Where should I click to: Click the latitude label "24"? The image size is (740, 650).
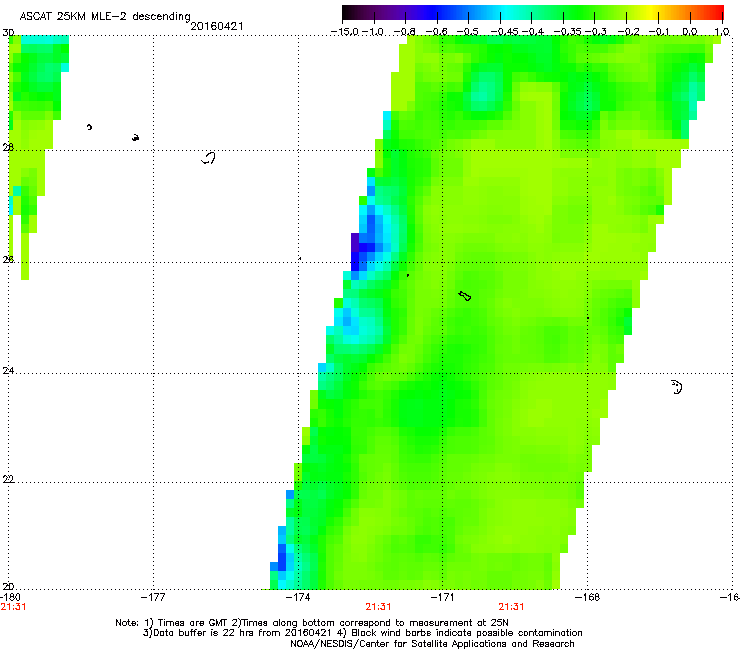pyautogui.click(x=8, y=371)
